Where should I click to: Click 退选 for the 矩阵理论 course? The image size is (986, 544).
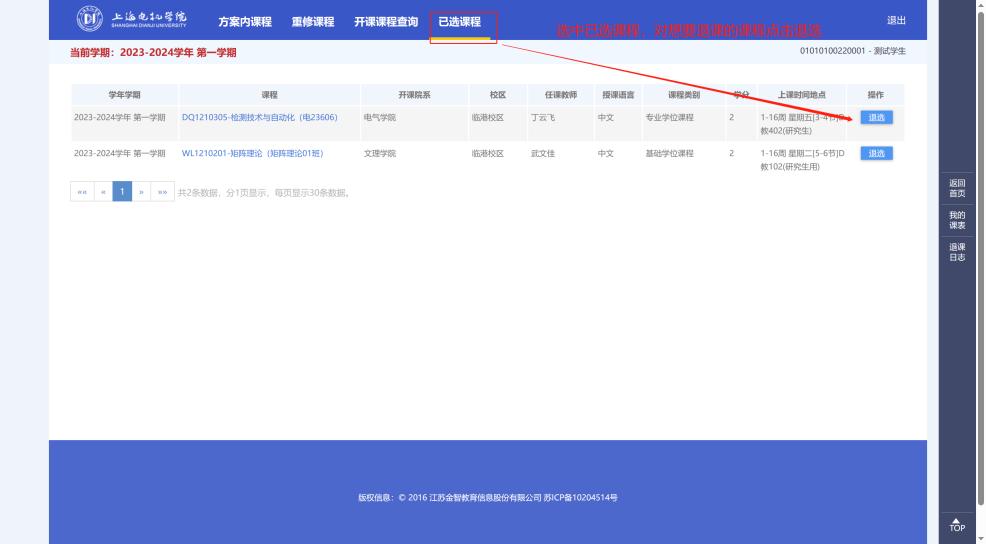pyautogui.click(x=876, y=153)
